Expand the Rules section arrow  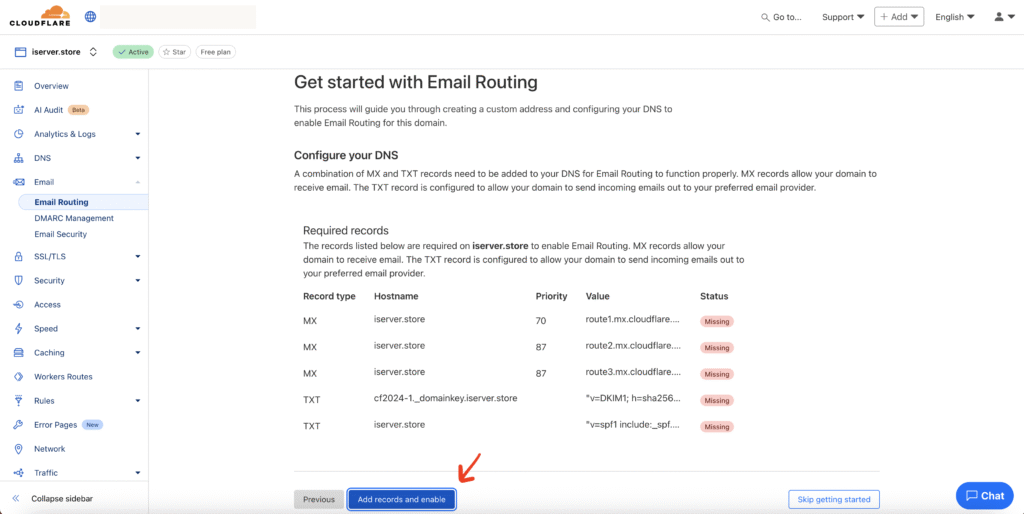pos(138,401)
